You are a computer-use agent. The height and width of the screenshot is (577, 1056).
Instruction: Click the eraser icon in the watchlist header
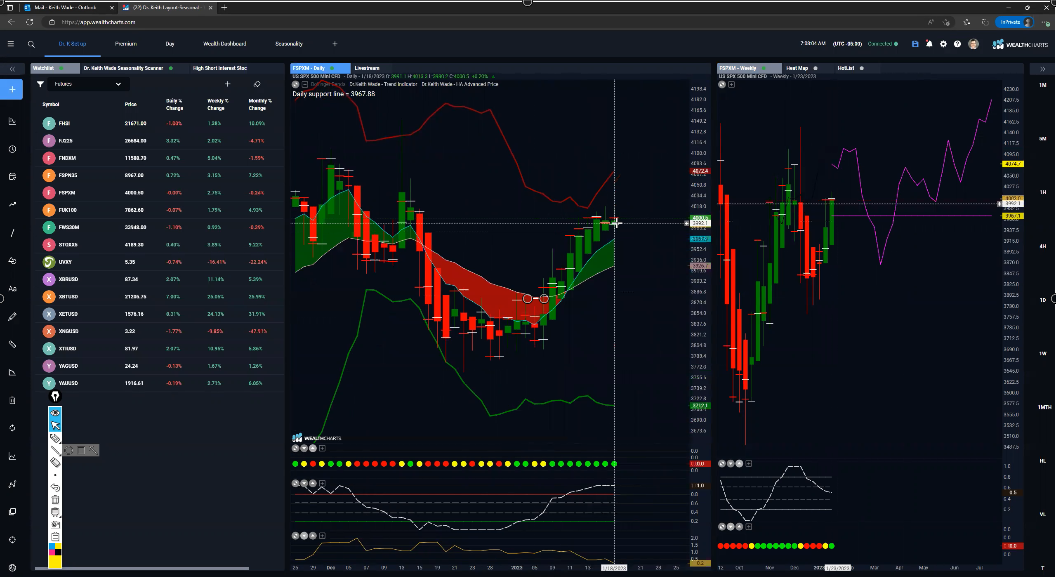(x=257, y=84)
